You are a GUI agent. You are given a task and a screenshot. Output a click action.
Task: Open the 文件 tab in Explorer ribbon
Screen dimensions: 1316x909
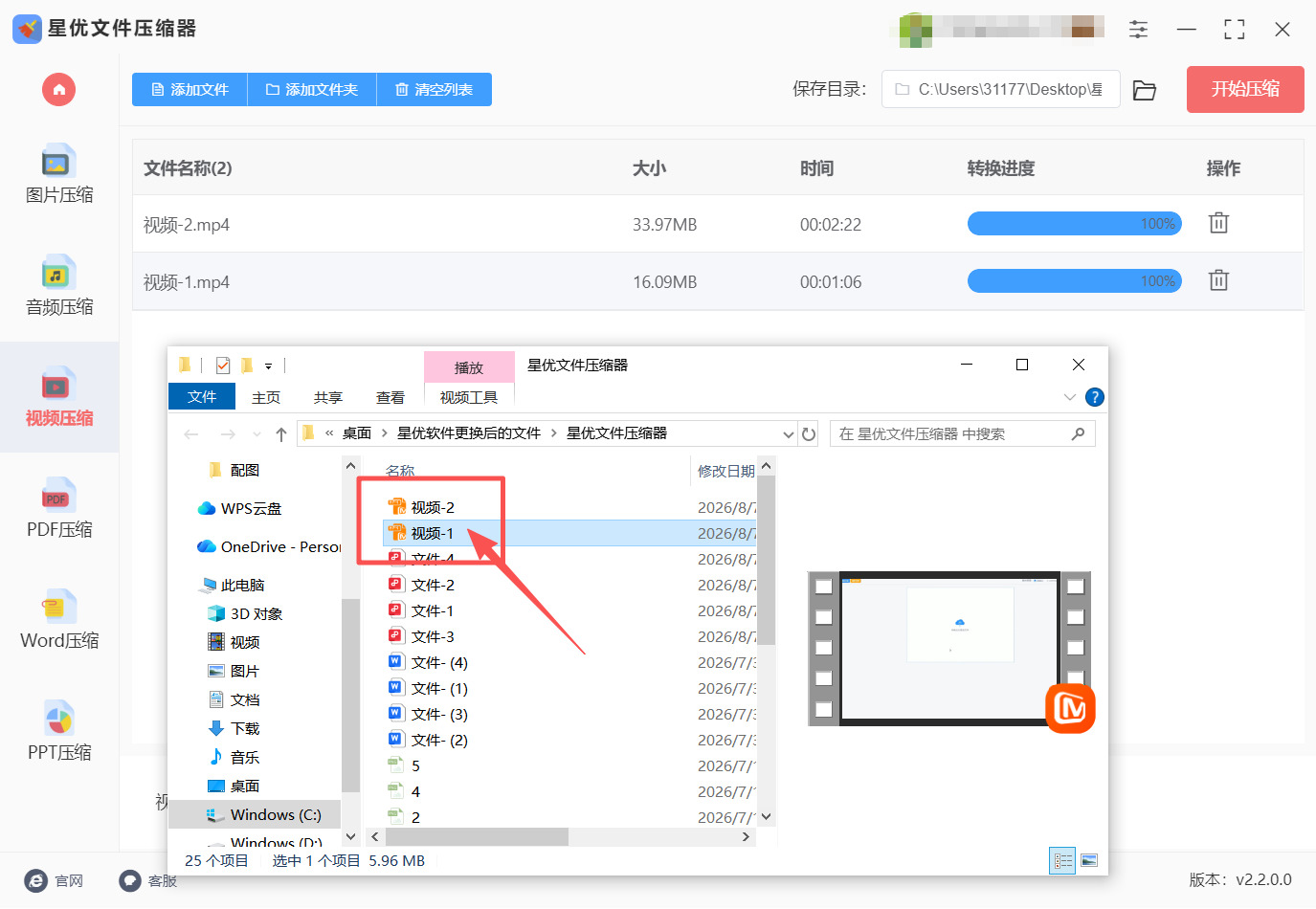[x=202, y=396]
